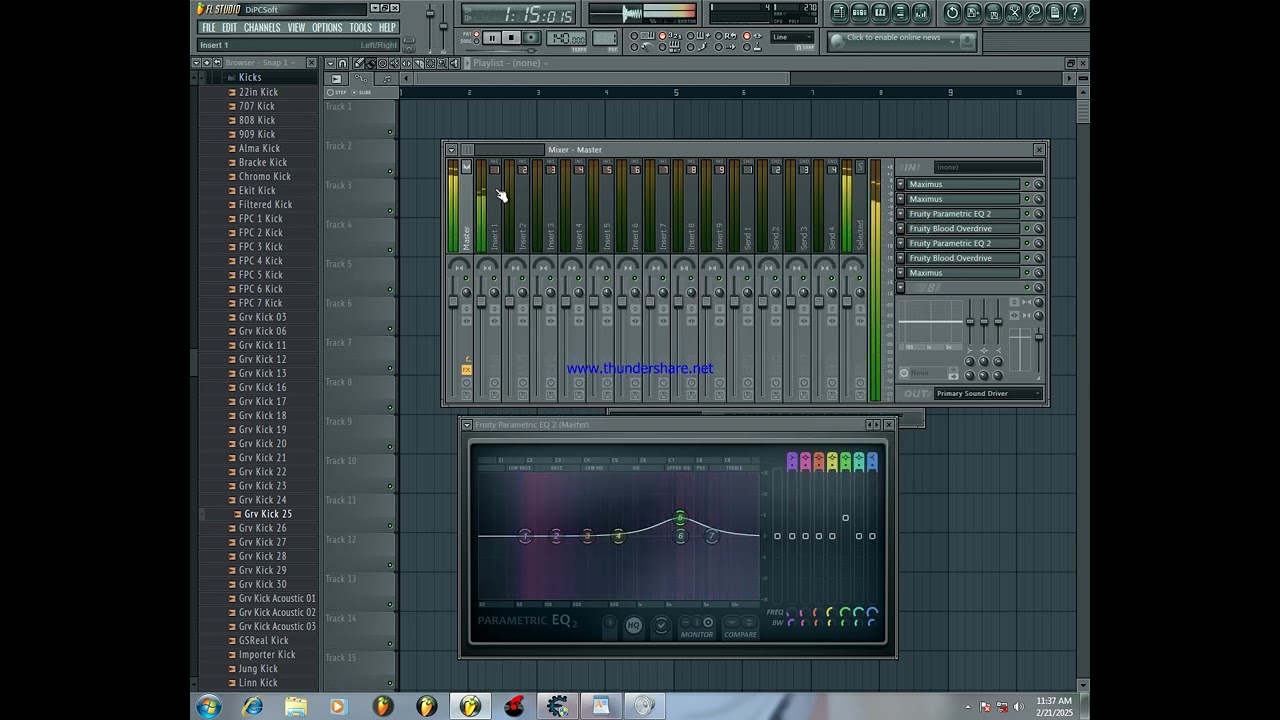The width and height of the screenshot is (1280, 720).
Task: Click Master track FX enable icon
Action: pyautogui.click(x=466, y=370)
